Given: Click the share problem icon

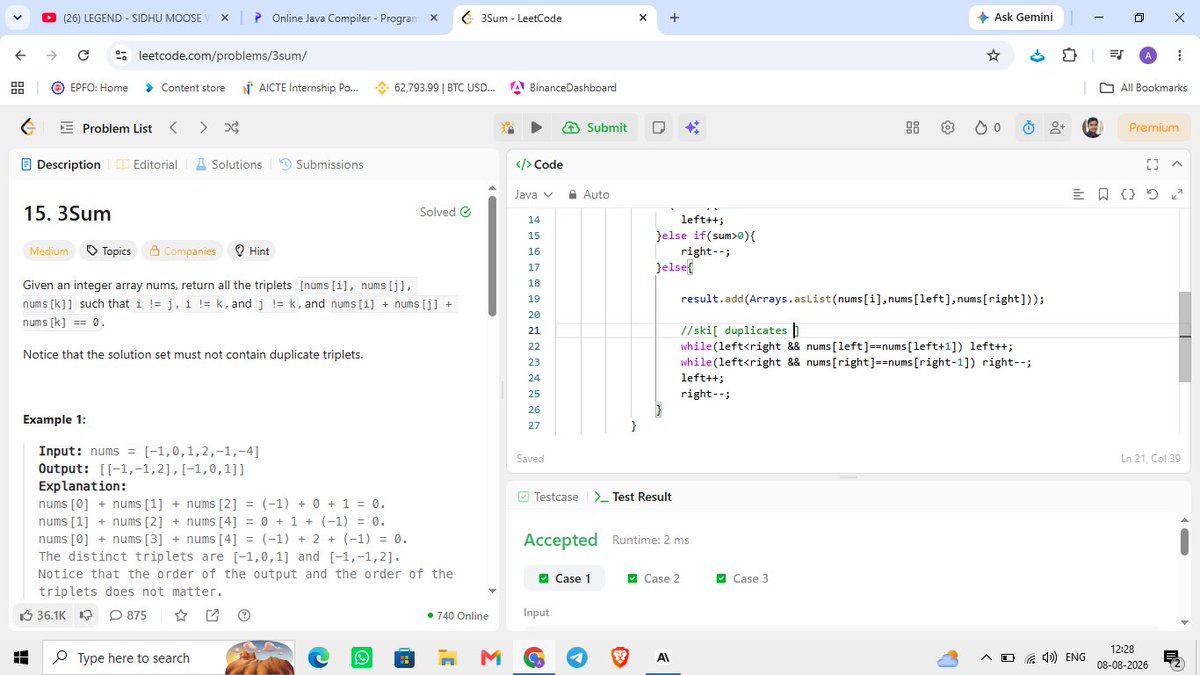Looking at the screenshot, I should 212,615.
